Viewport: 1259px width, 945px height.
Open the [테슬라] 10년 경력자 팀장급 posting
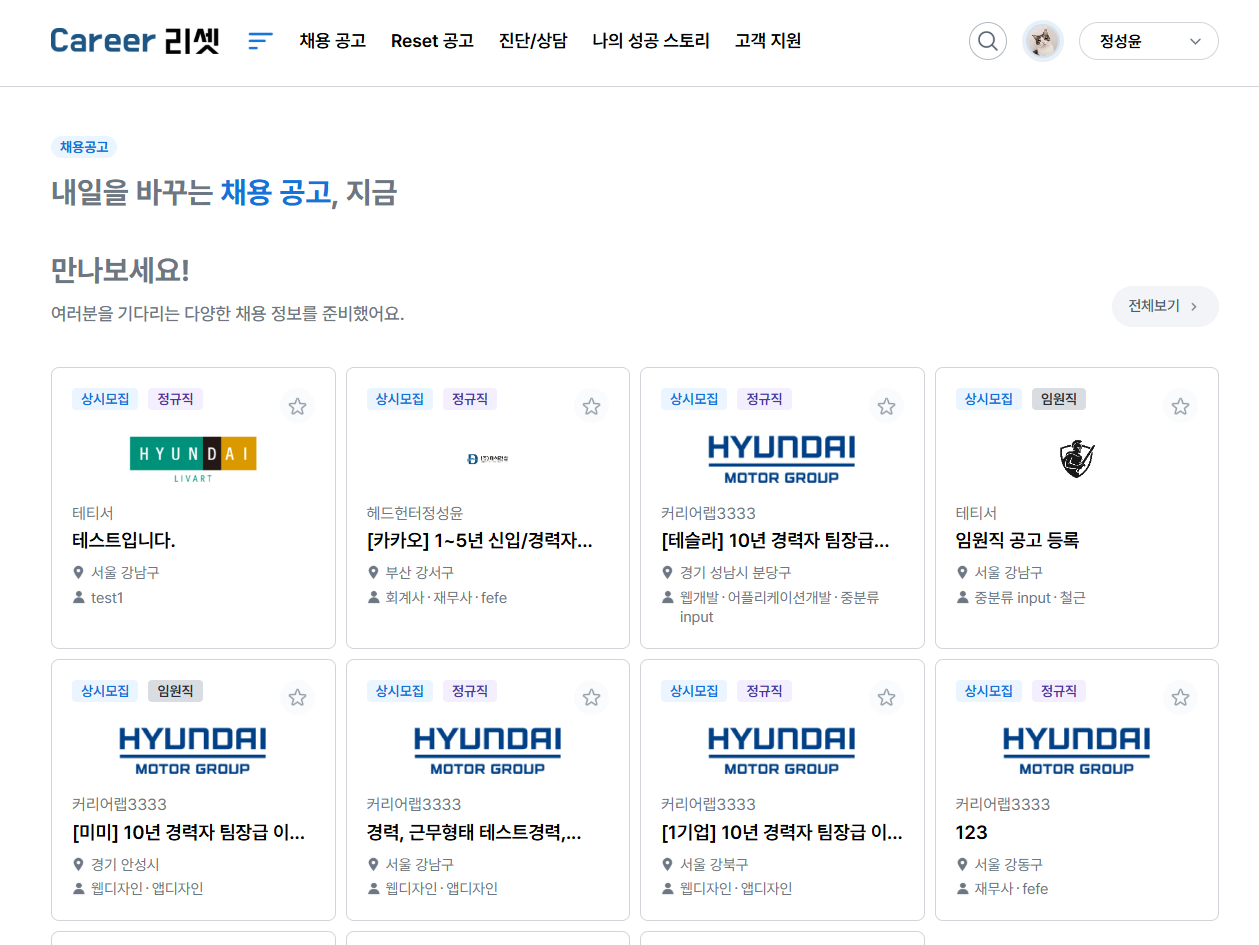tap(775, 541)
